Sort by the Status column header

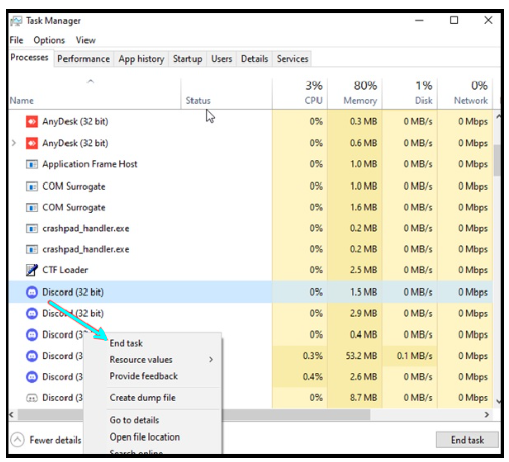(x=226, y=93)
